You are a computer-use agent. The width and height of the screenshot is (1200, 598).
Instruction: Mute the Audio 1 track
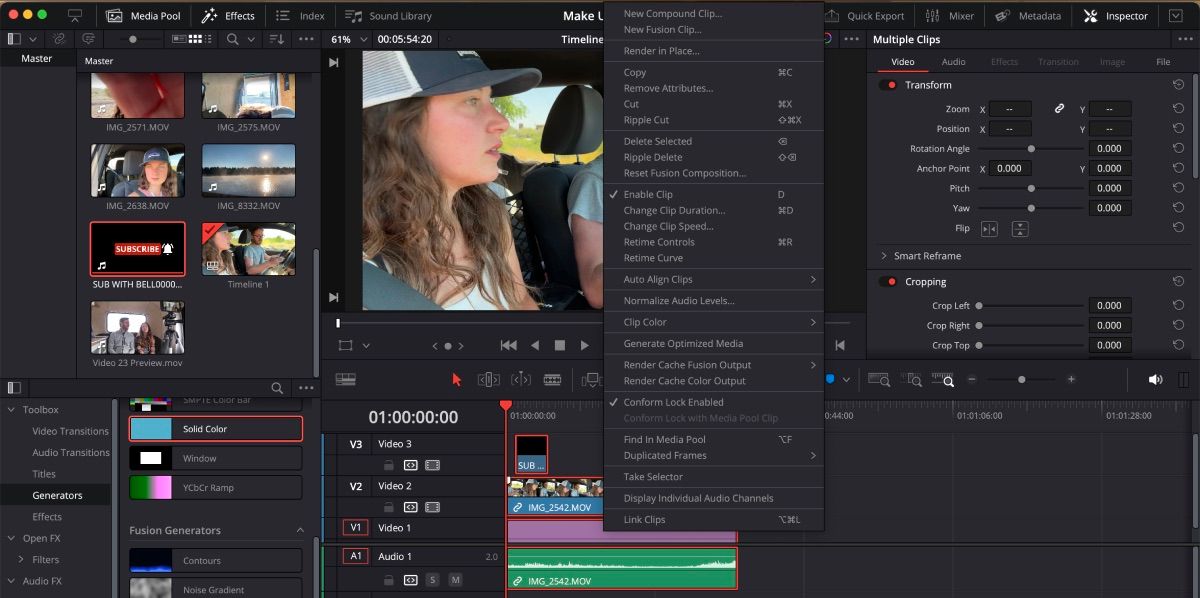[456, 579]
